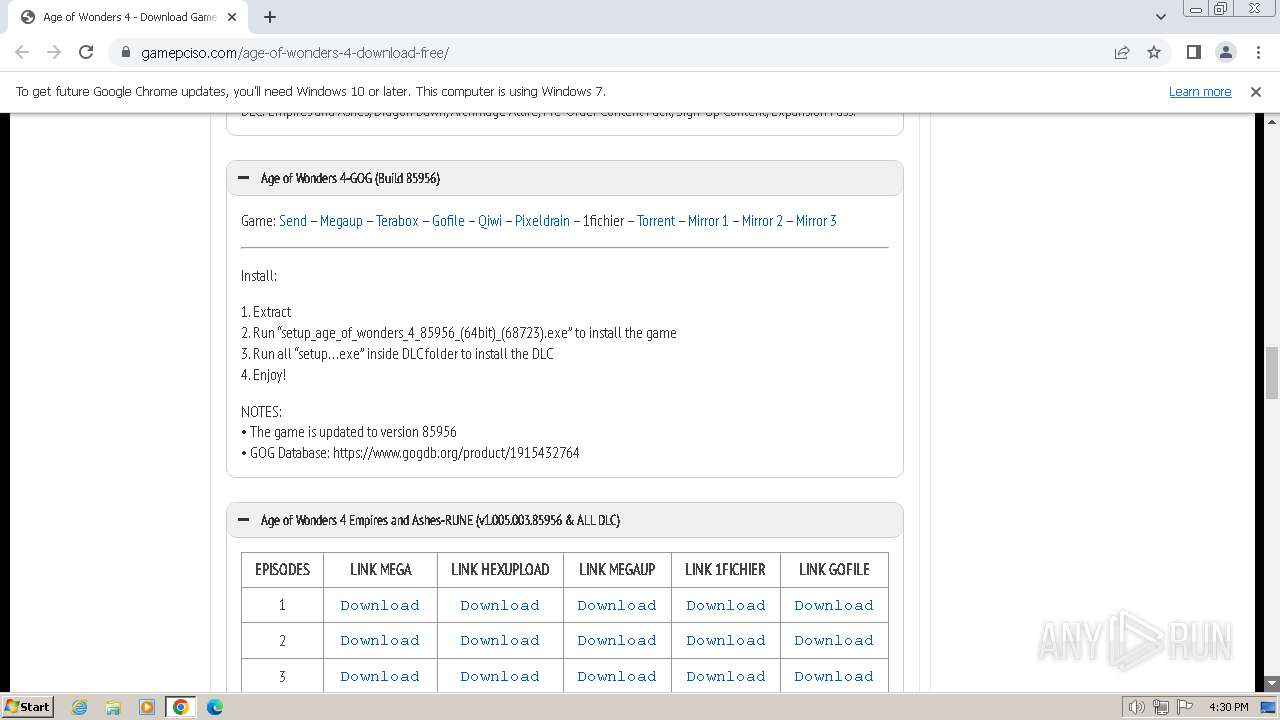Click episode 1 GOFILE Download link
Viewport: 1280px width, 720px height.
click(x=834, y=605)
